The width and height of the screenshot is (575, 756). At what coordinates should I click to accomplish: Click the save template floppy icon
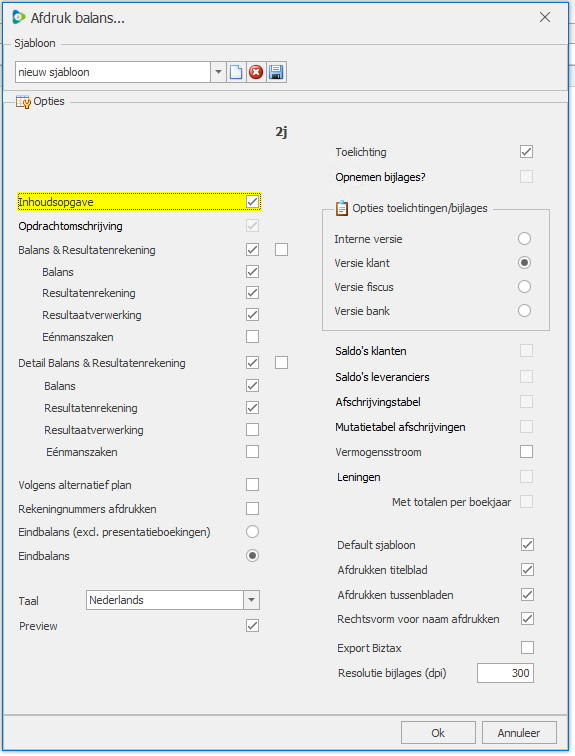point(276,72)
